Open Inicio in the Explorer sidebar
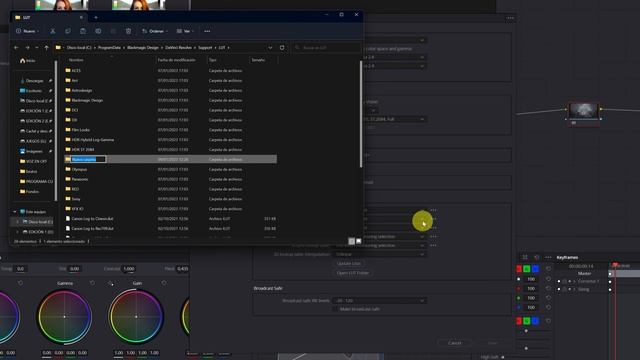 (x=27, y=60)
